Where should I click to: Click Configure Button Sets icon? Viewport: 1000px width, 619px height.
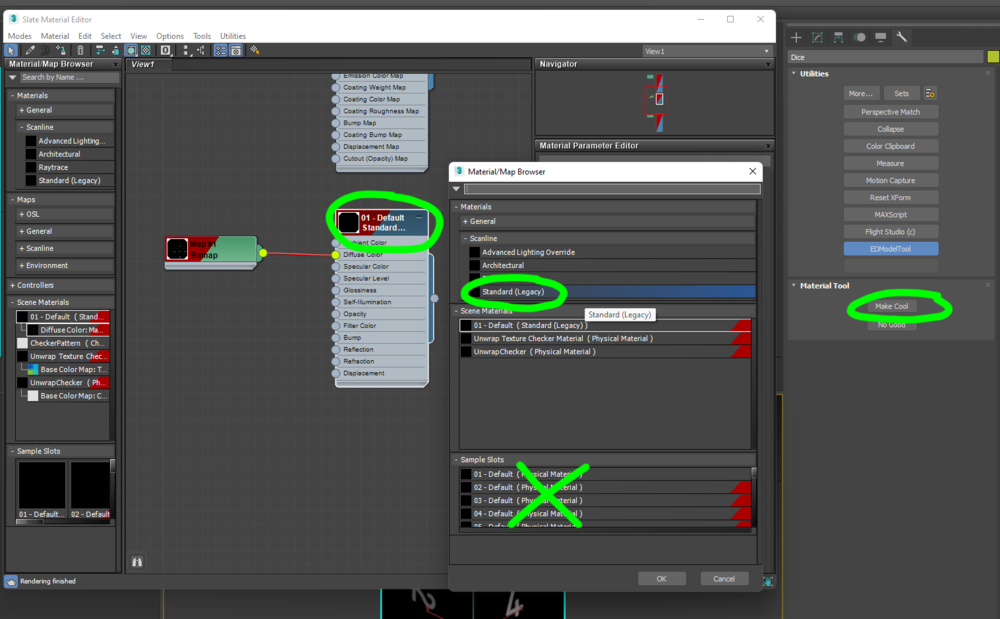coord(930,94)
